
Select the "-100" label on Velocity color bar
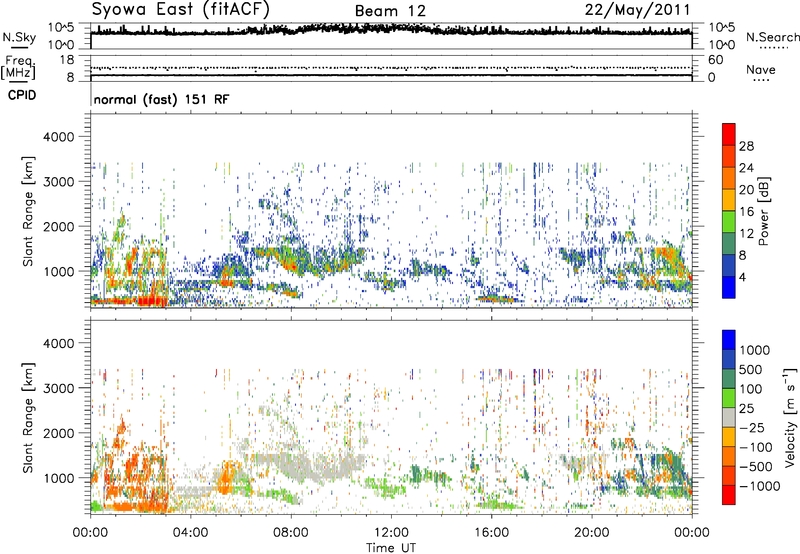click(x=756, y=447)
